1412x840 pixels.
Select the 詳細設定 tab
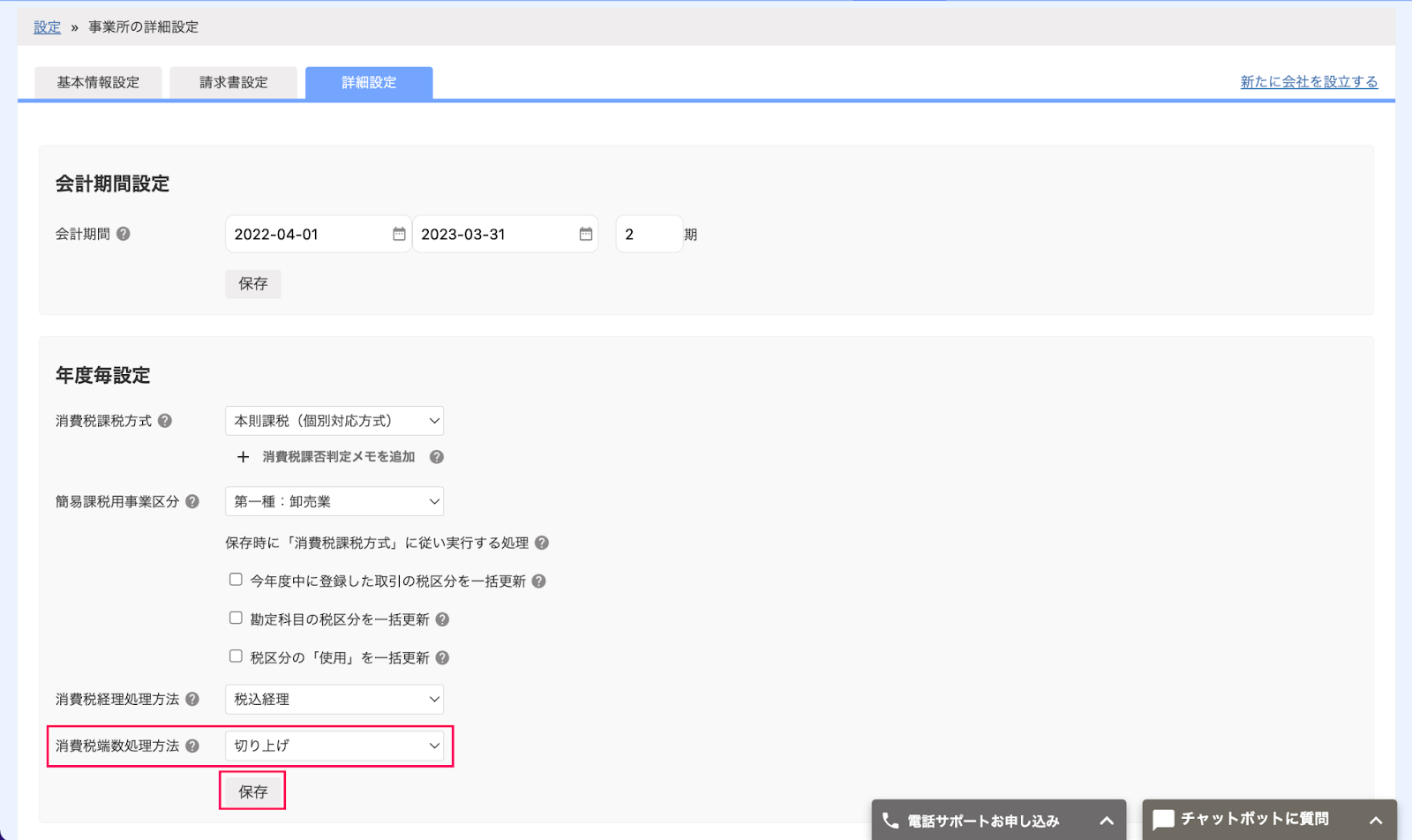pyautogui.click(x=369, y=82)
